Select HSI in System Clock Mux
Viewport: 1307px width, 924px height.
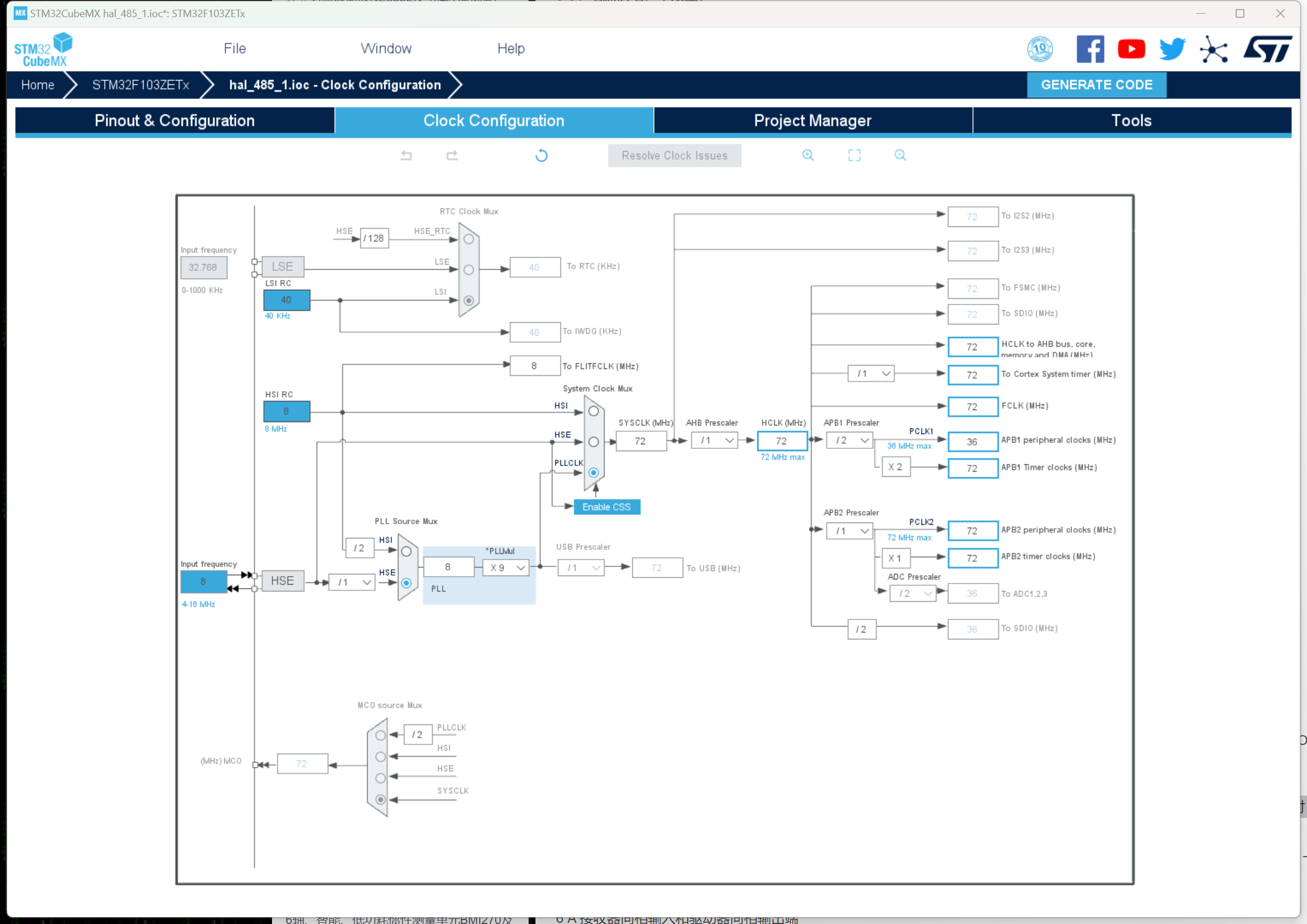(593, 411)
